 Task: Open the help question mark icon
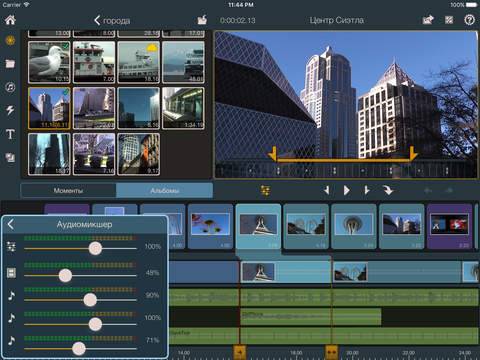click(x=469, y=20)
